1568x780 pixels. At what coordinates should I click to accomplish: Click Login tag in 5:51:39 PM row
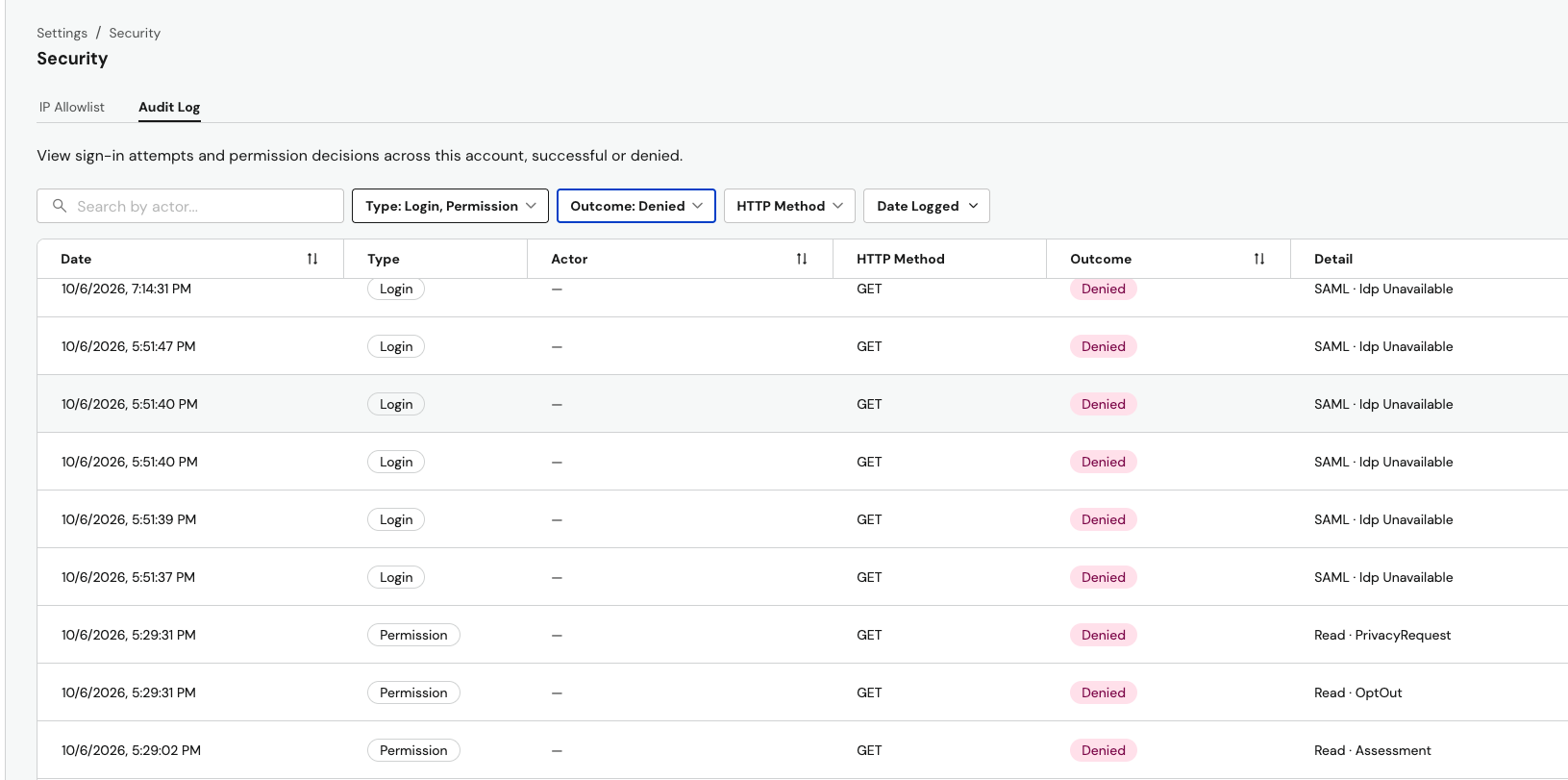[396, 519]
